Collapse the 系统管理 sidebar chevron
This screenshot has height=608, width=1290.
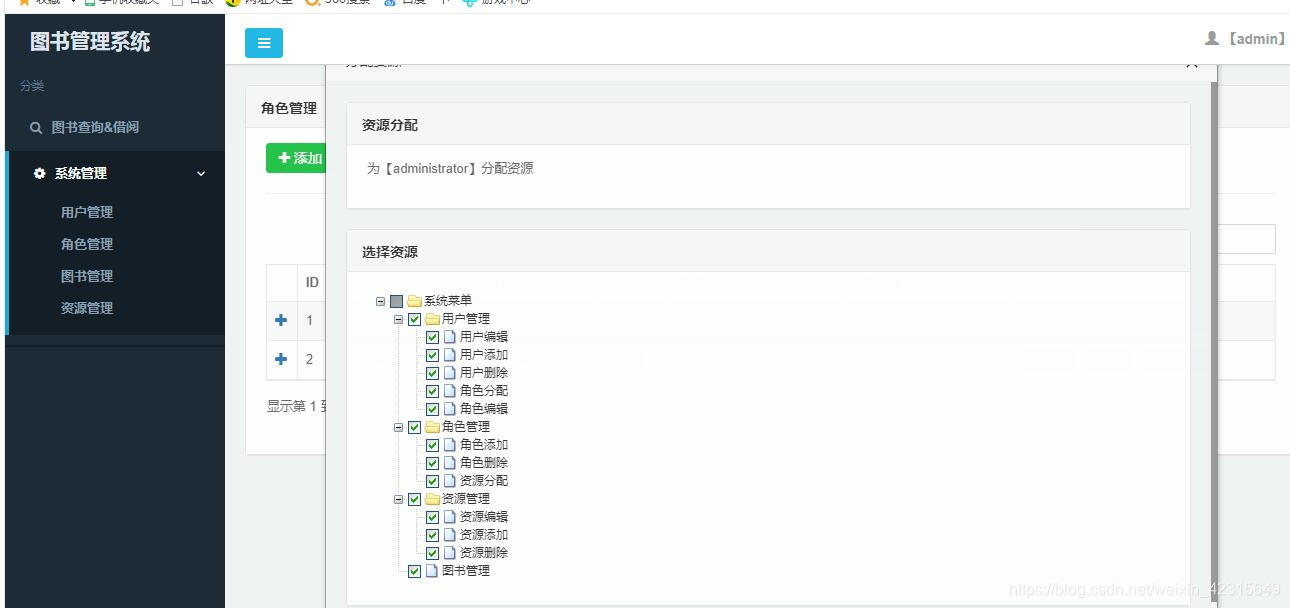(201, 174)
